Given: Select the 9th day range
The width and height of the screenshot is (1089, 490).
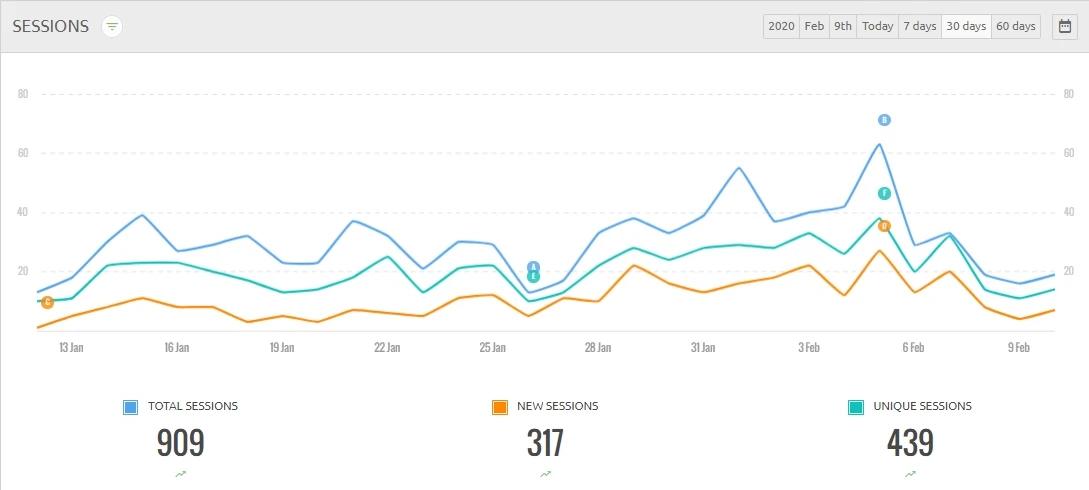Looking at the screenshot, I should coord(843,27).
